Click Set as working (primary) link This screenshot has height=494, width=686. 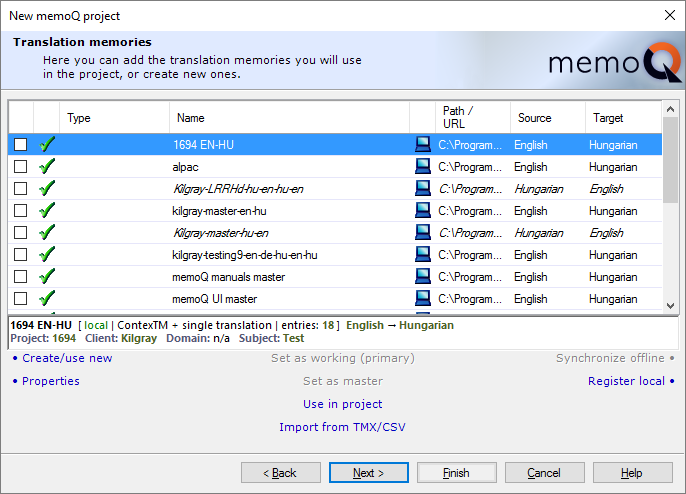coord(343,358)
